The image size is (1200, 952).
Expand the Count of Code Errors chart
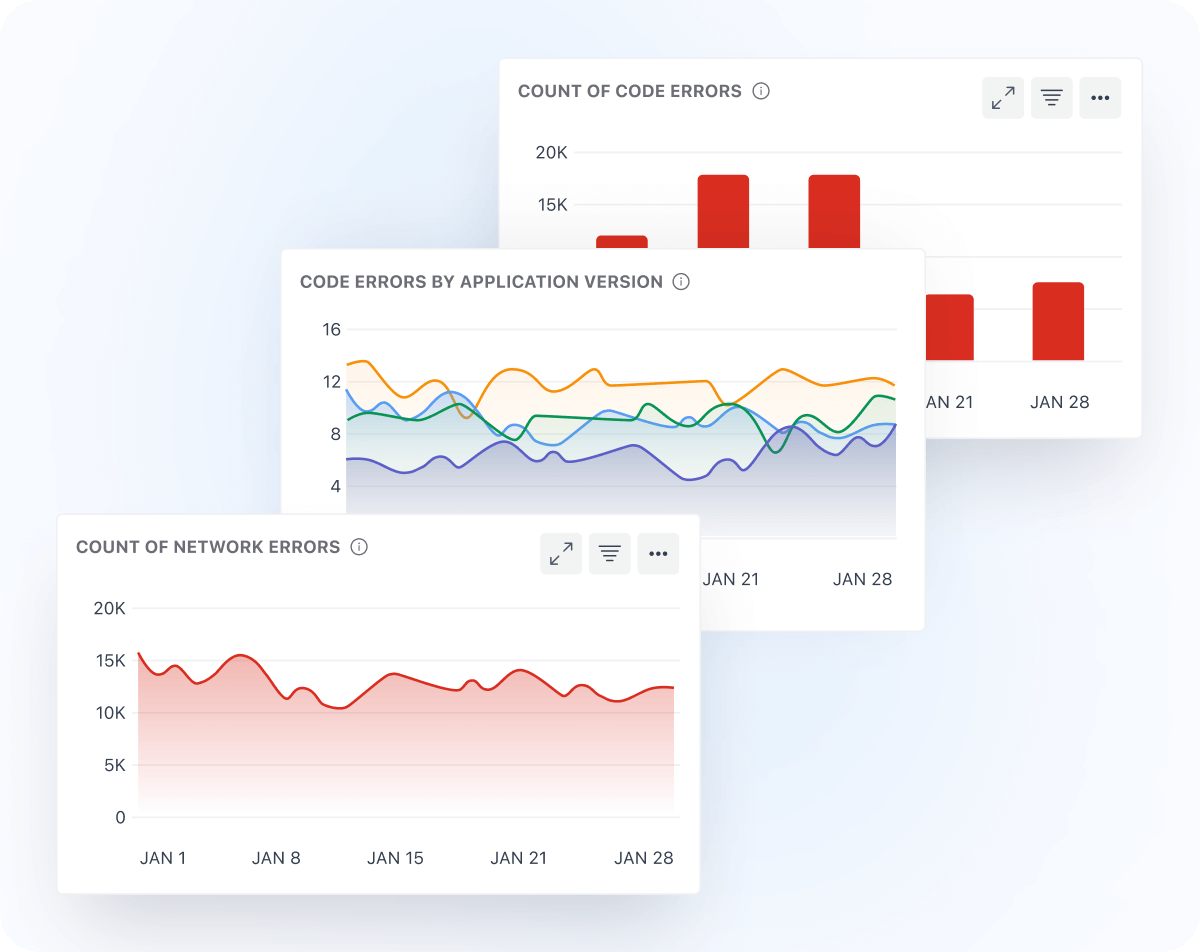[x=1003, y=98]
